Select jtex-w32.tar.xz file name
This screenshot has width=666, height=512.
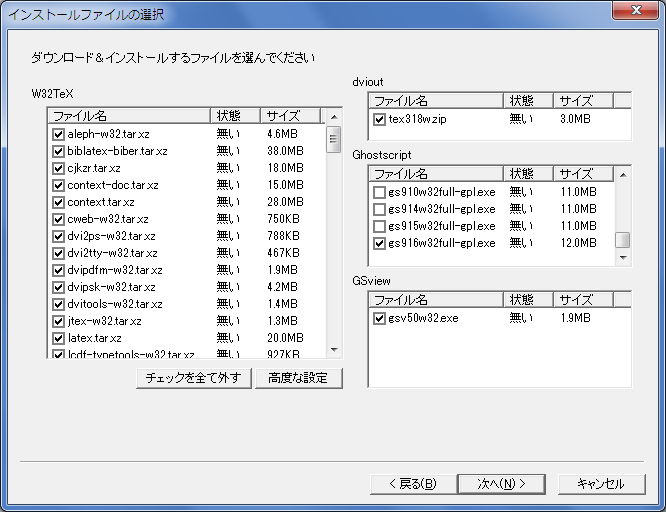[x=104, y=321]
